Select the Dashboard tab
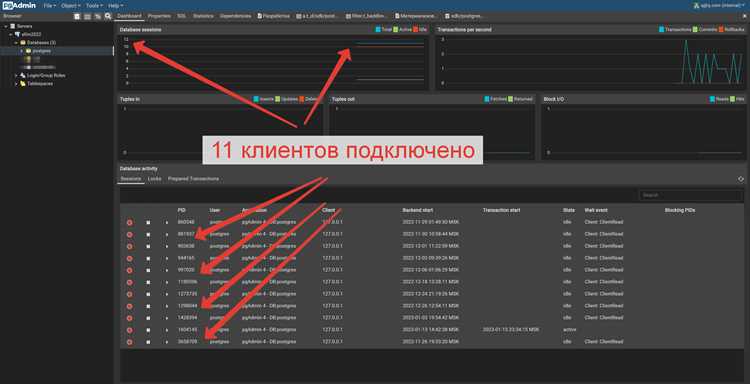This screenshot has width=750, height=384. [x=129, y=16]
